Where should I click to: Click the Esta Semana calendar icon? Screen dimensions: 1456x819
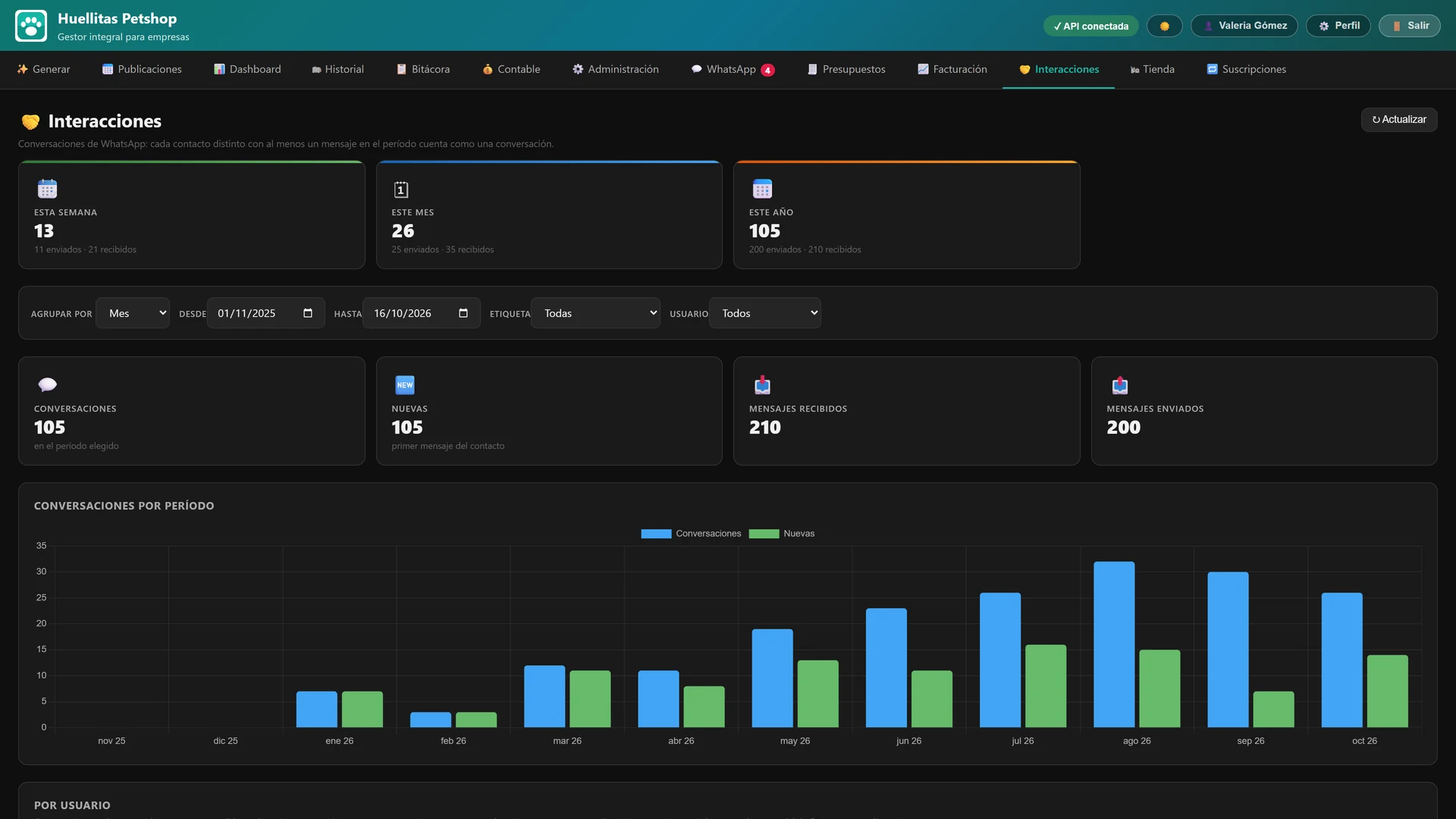[x=47, y=189]
